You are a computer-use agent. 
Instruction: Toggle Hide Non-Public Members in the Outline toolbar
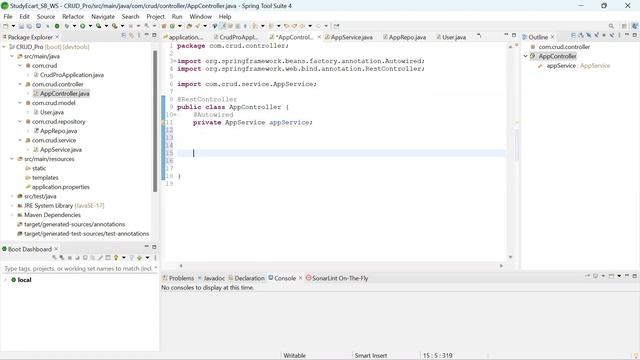pyautogui.click(x=604, y=36)
